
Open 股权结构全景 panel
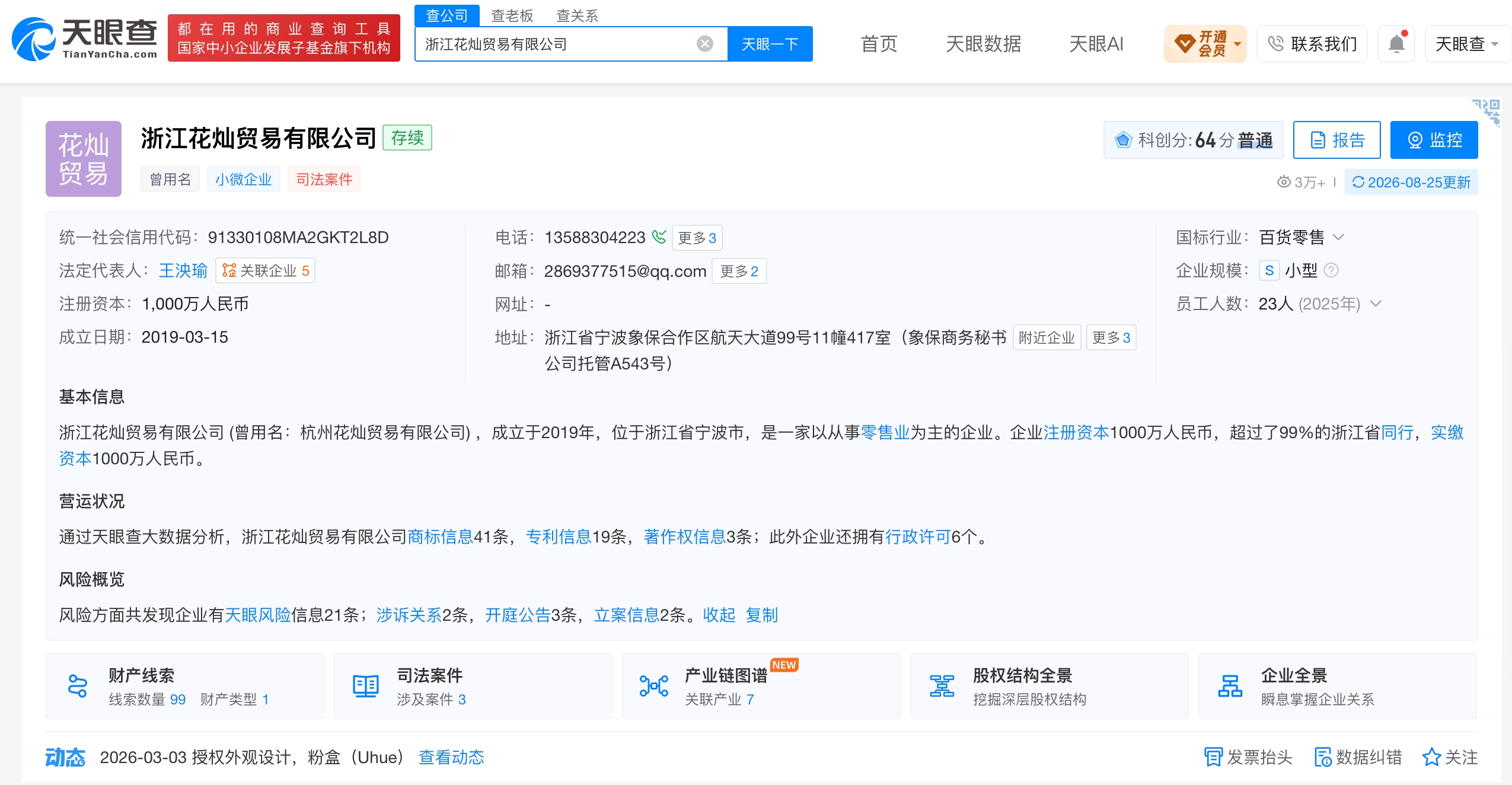pyautogui.click(x=1049, y=686)
